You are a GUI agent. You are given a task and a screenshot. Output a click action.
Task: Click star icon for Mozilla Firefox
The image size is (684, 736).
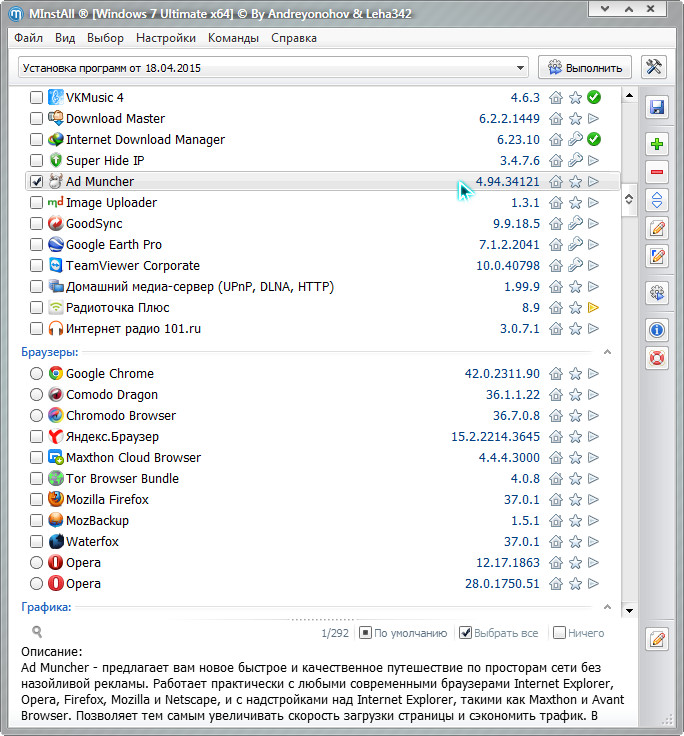coord(575,500)
